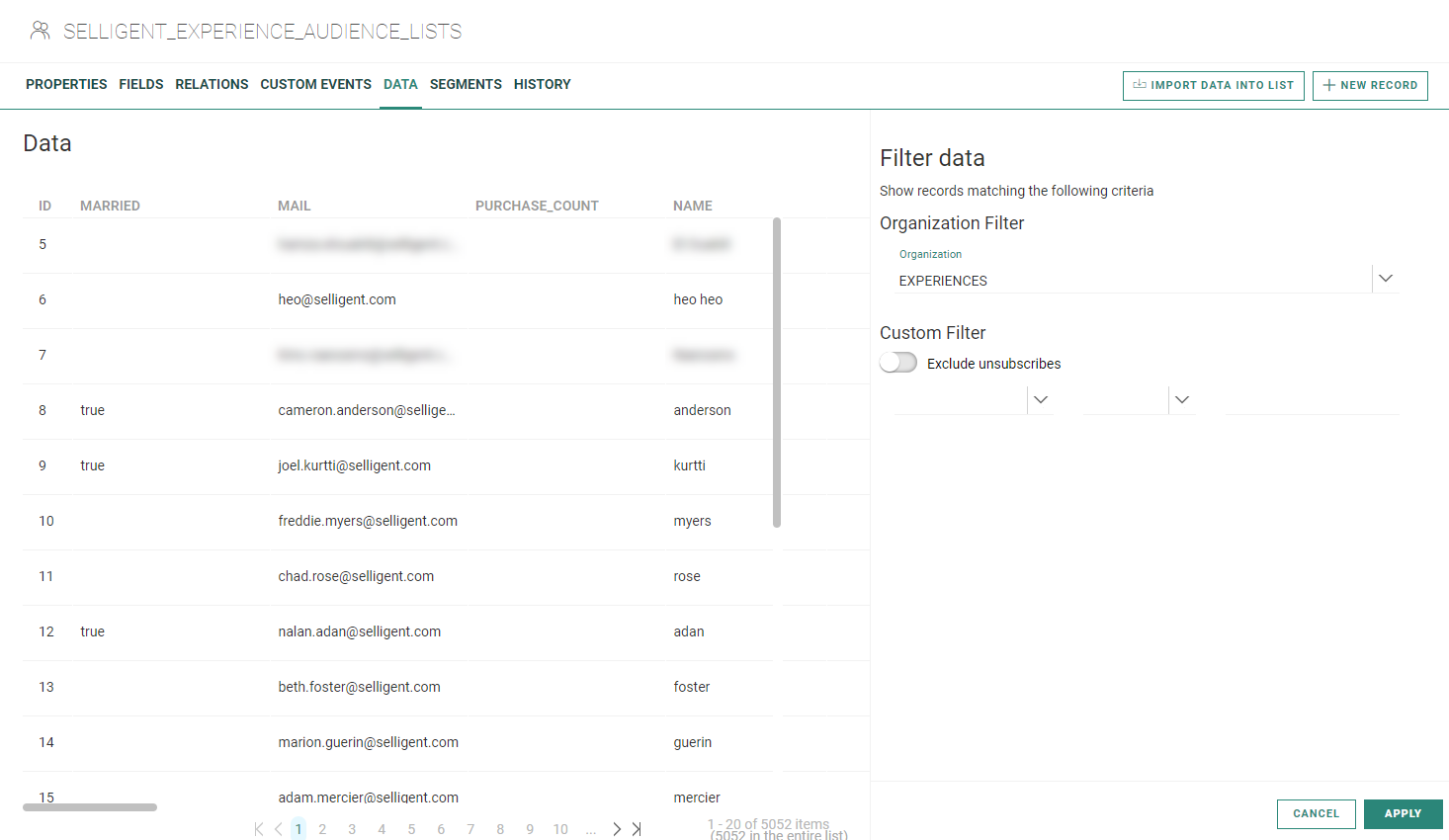Cancel the filter panel
This screenshot has width=1449, height=840.
click(1316, 813)
